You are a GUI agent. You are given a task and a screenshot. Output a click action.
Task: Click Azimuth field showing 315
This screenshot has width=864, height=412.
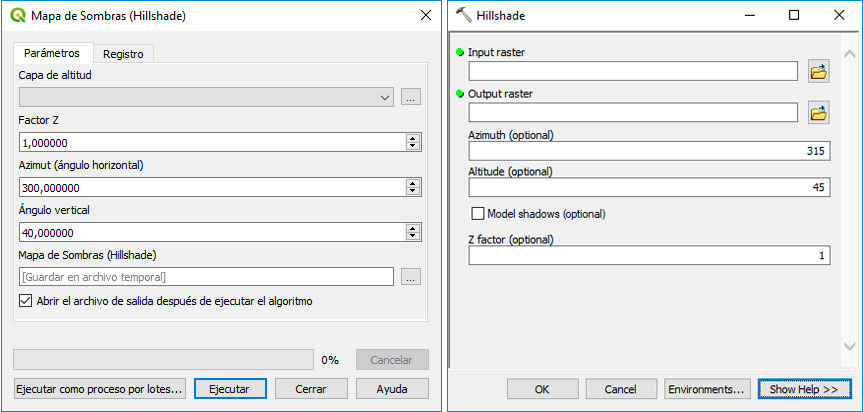click(x=650, y=151)
